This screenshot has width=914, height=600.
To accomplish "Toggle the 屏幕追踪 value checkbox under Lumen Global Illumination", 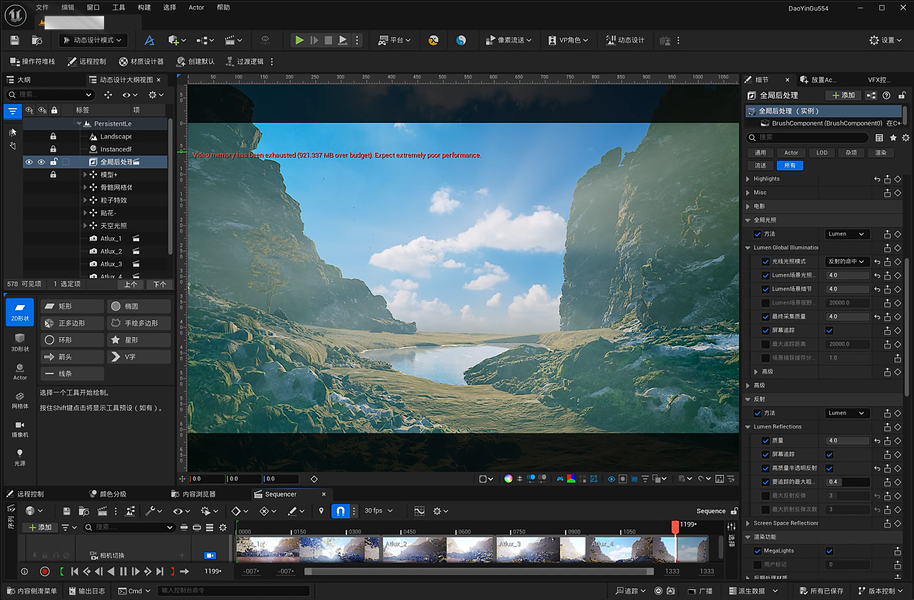I will point(829,331).
